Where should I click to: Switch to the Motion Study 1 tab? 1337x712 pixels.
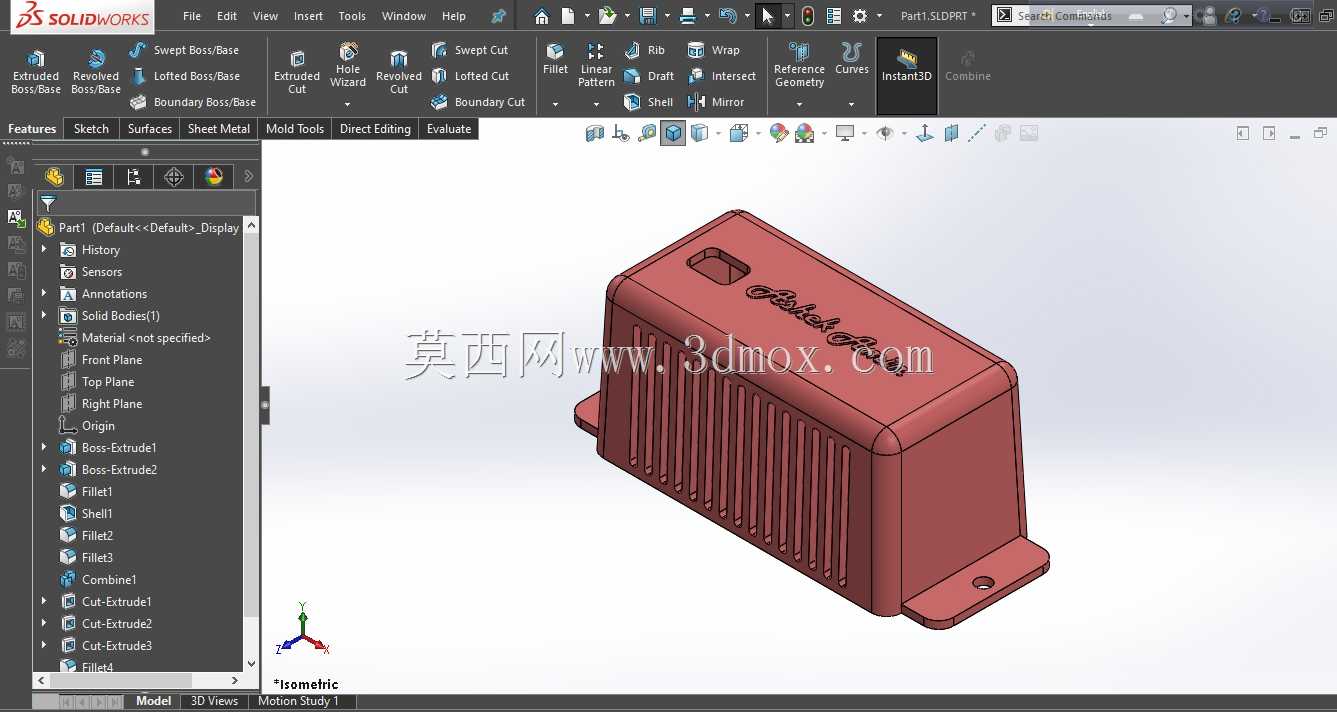(298, 701)
